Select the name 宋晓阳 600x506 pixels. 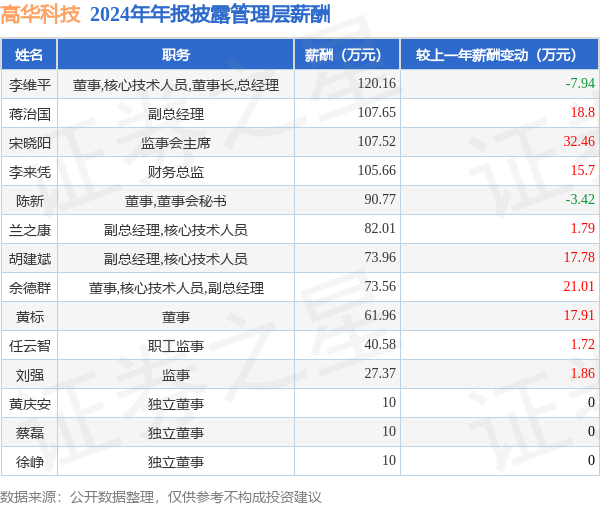[30, 143]
